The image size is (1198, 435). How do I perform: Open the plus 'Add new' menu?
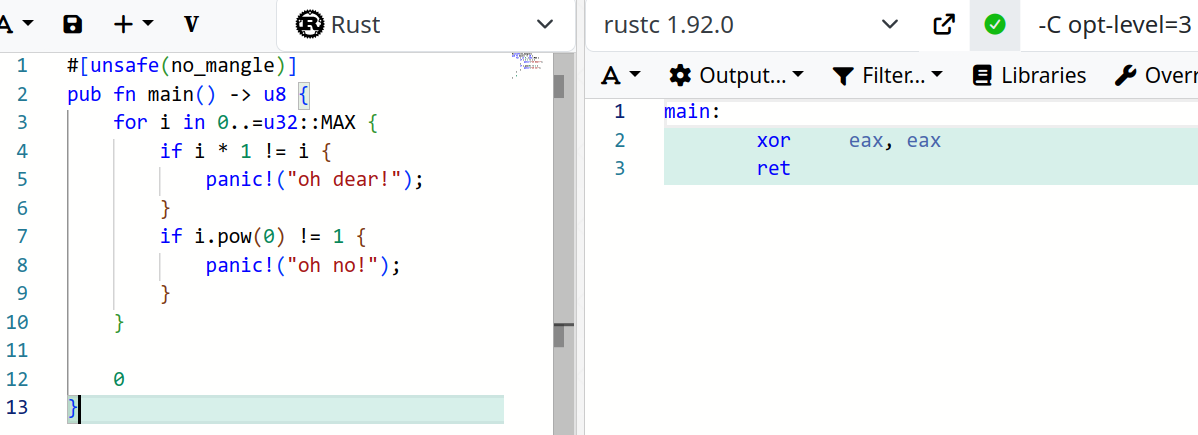click(x=133, y=24)
